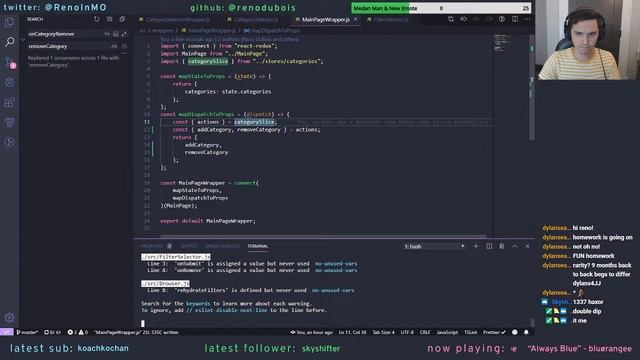This screenshot has width=640, height=360.
Task: Open the Problems panel tab
Action: point(156,246)
